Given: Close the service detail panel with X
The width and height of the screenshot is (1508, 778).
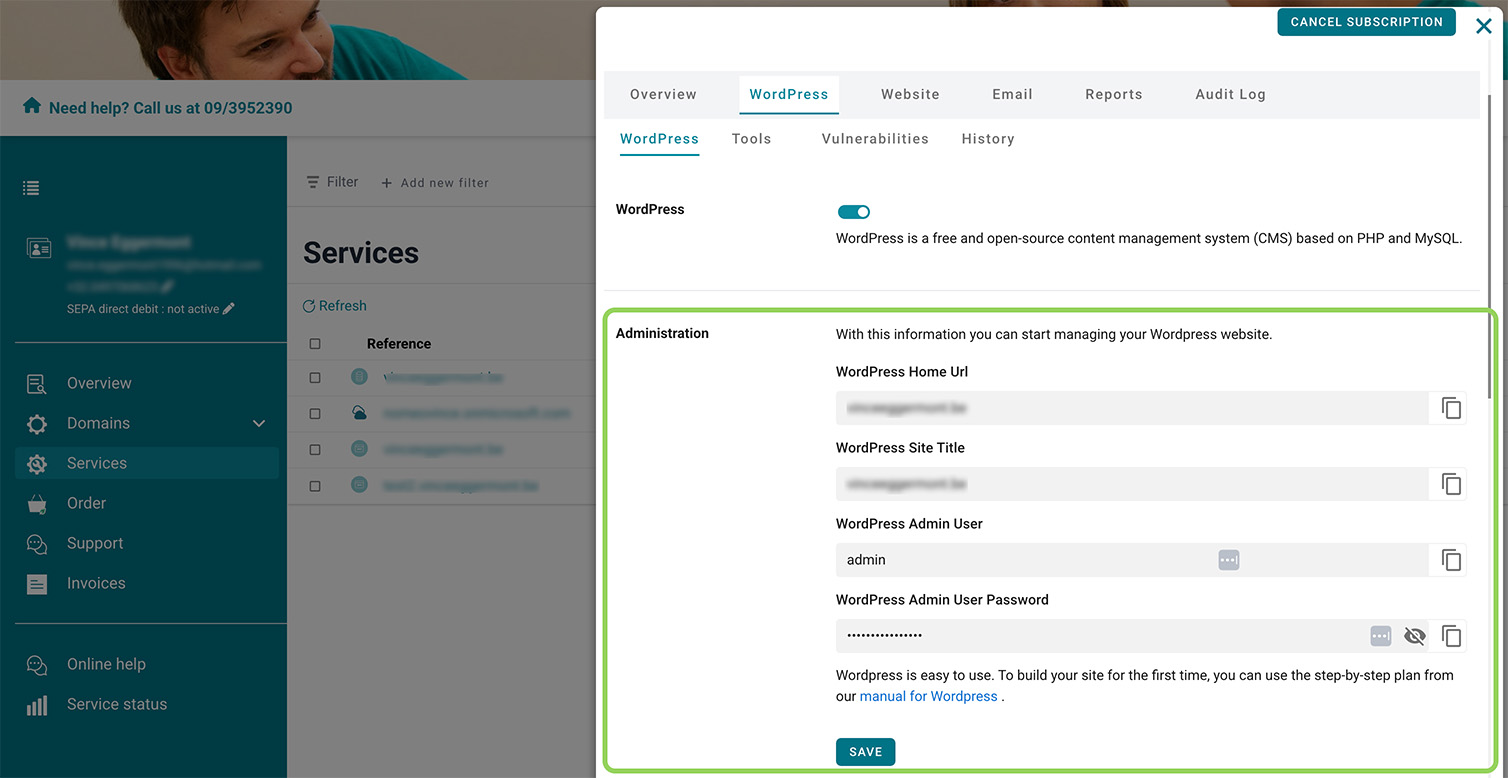Looking at the screenshot, I should pyautogui.click(x=1484, y=26).
